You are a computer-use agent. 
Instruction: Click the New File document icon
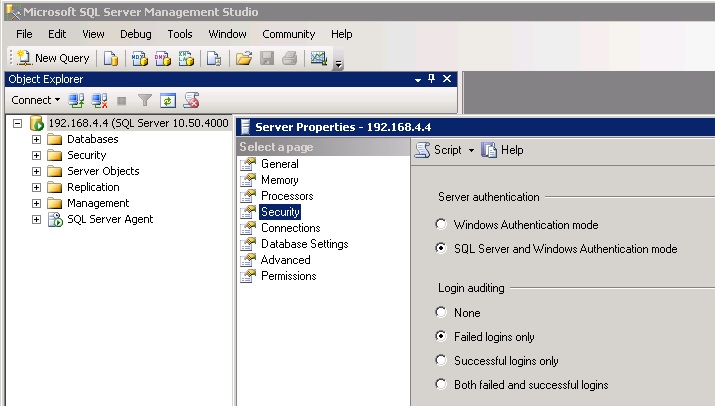pos(110,58)
